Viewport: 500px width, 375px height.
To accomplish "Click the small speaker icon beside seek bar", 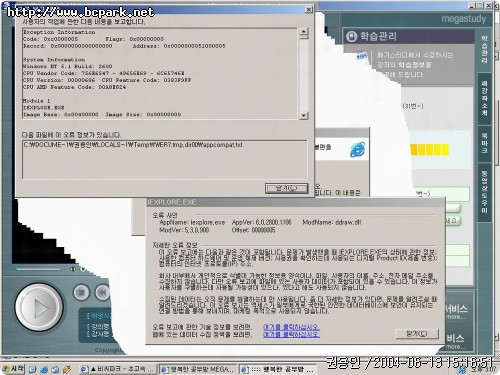I will point(72,269).
